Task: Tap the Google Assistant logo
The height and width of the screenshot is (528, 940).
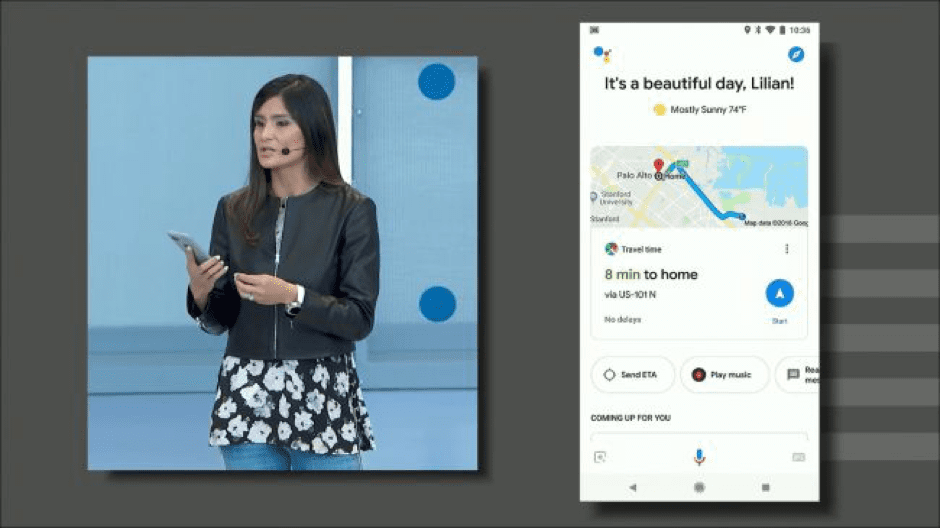Action: (x=602, y=55)
